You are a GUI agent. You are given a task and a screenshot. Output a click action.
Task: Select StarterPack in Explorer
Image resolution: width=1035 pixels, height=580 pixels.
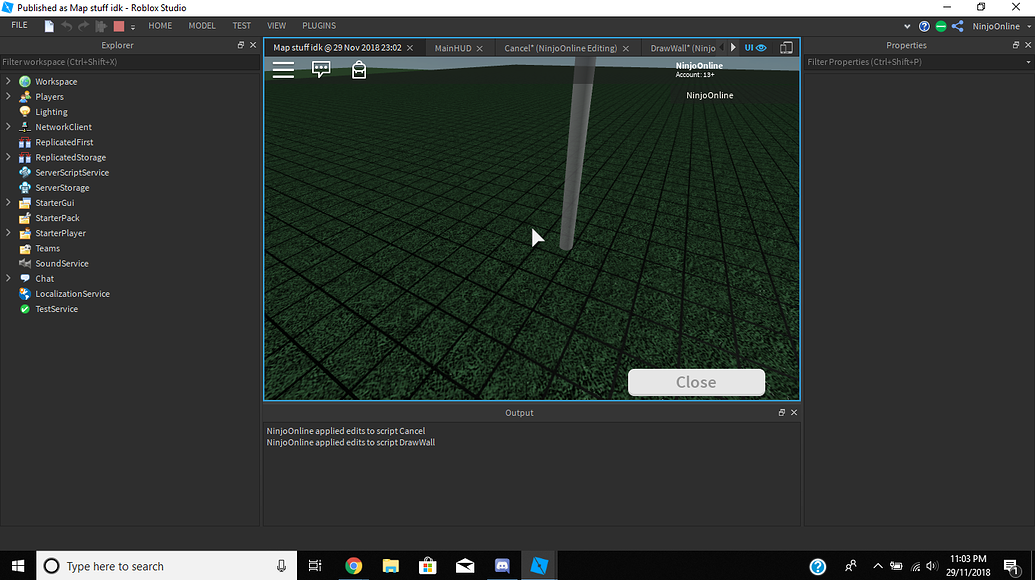tap(57, 218)
